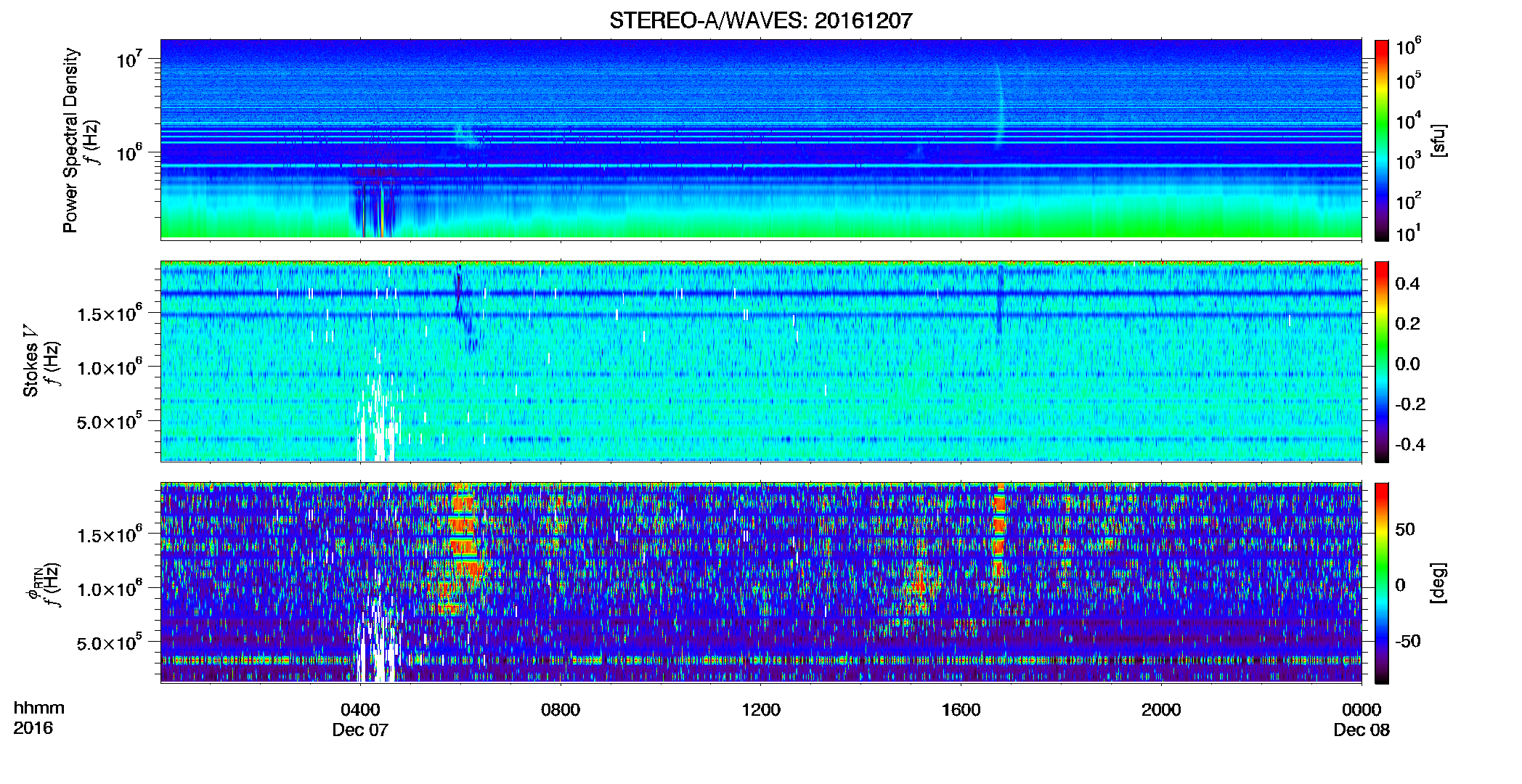Viewport: 1522px width, 784px height.
Task: Click the 2000 time axis tick label
Action: tap(1161, 709)
